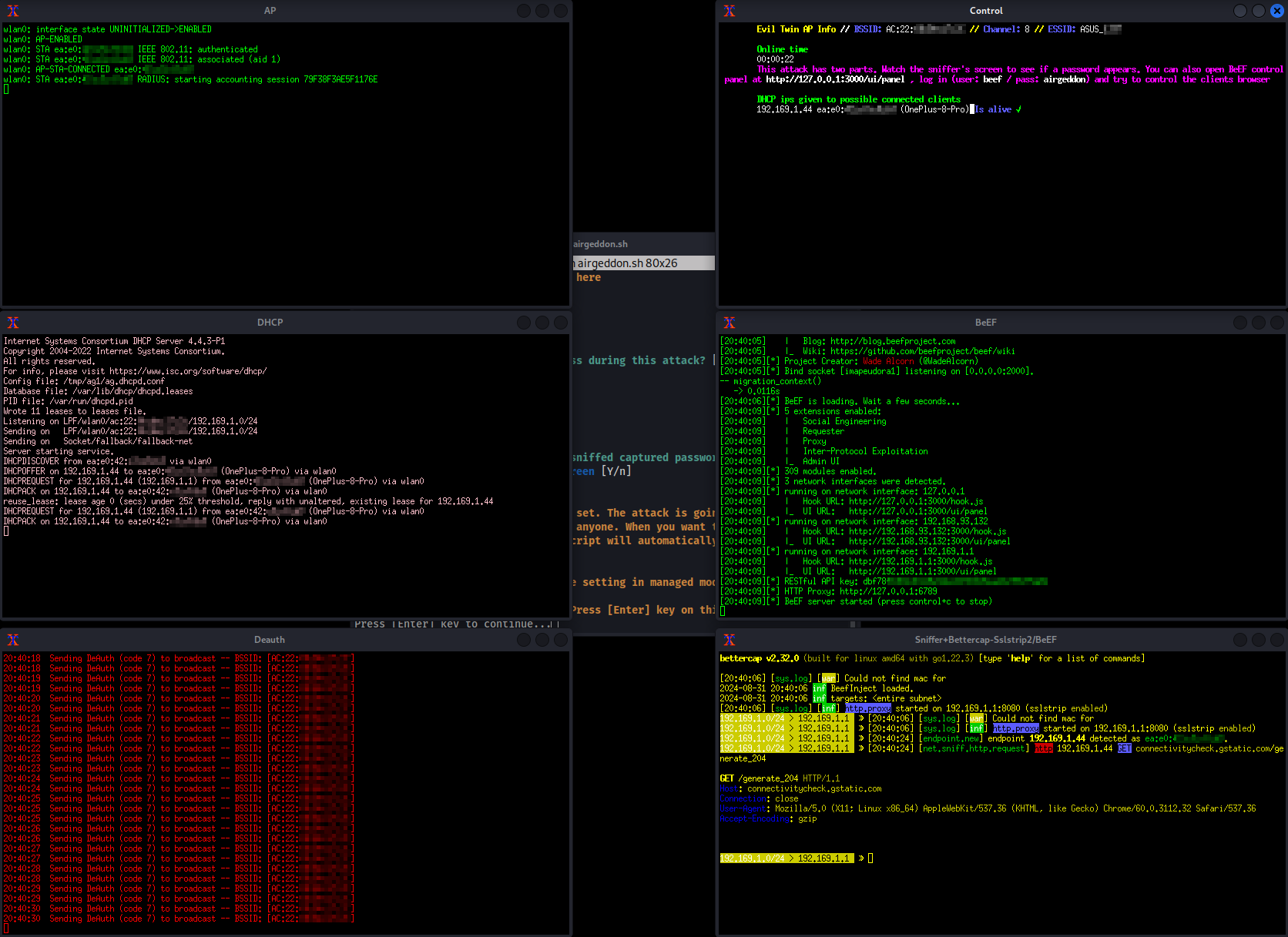Image resolution: width=1288 pixels, height=937 pixels.
Task: Close the Sniffer+Bettercap-Sslstrip2/BeEF window
Action: [x=1276, y=640]
